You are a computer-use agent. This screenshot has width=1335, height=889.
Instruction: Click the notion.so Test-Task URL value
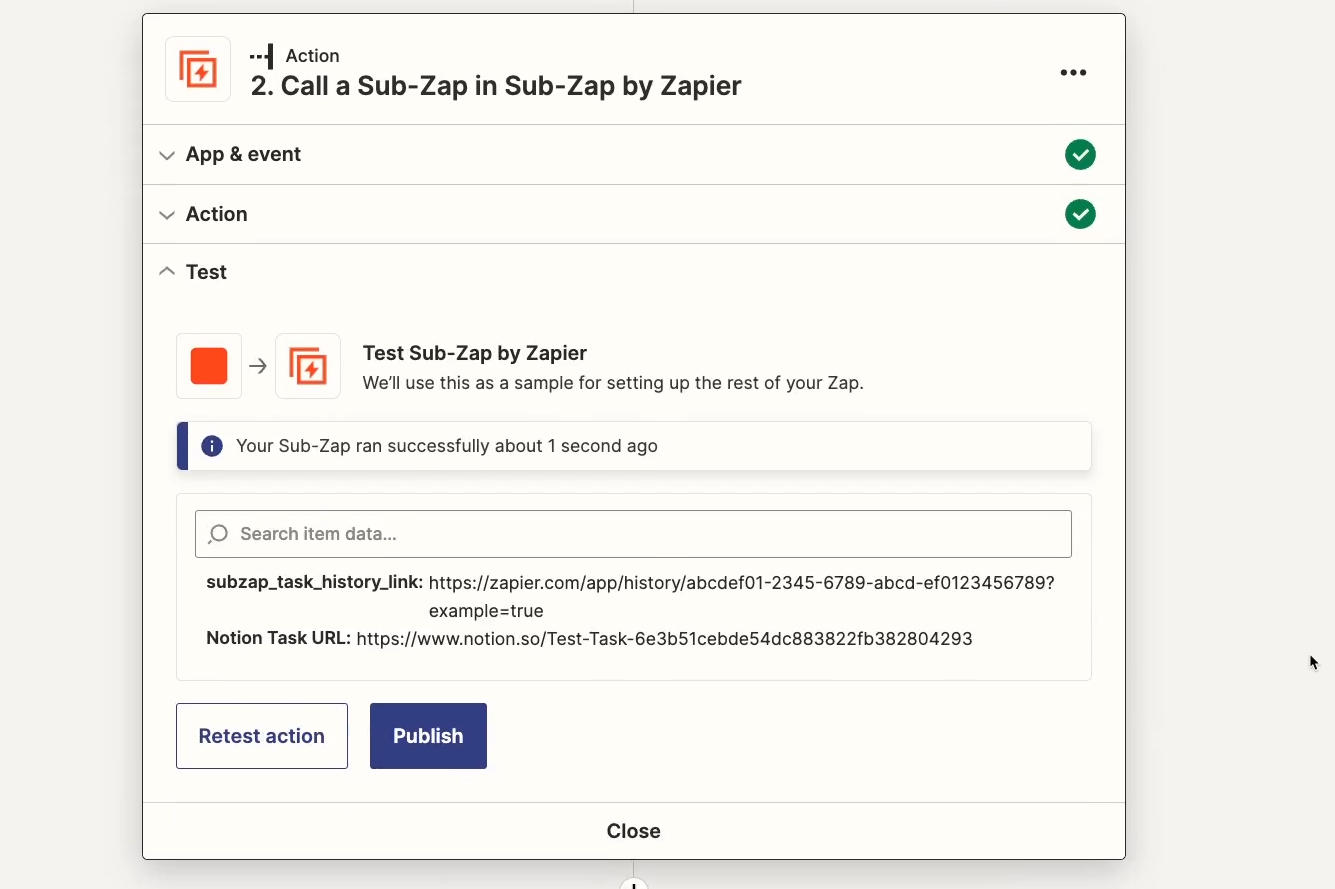pos(664,638)
